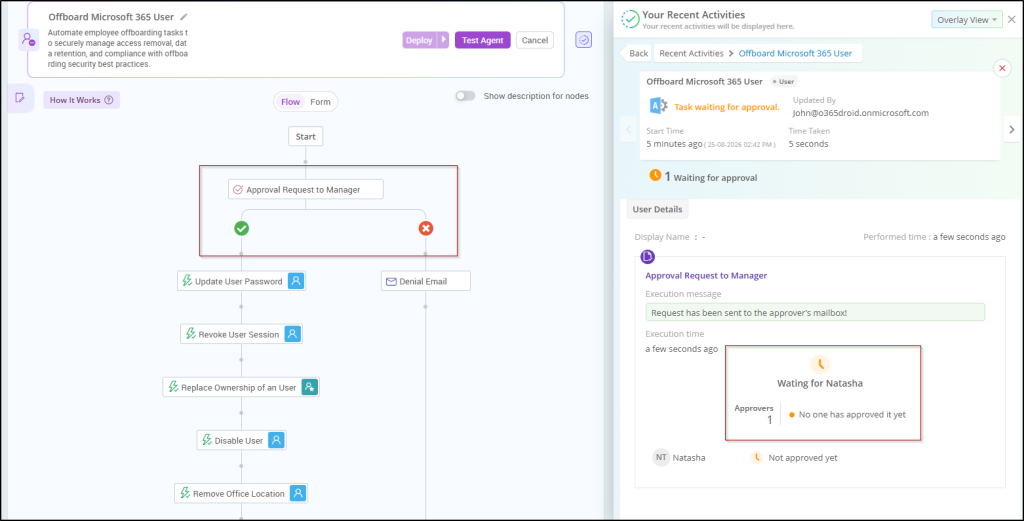The height and width of the screenshot is (521, 1024).
Task: Switch to the Form view tab
Action: click(320, 102)
